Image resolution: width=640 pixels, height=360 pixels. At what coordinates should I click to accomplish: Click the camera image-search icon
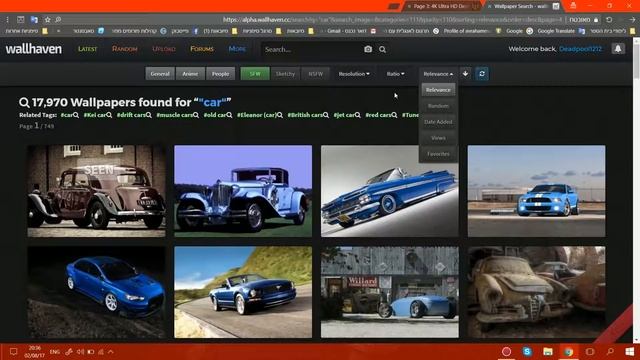coord(368,49)
